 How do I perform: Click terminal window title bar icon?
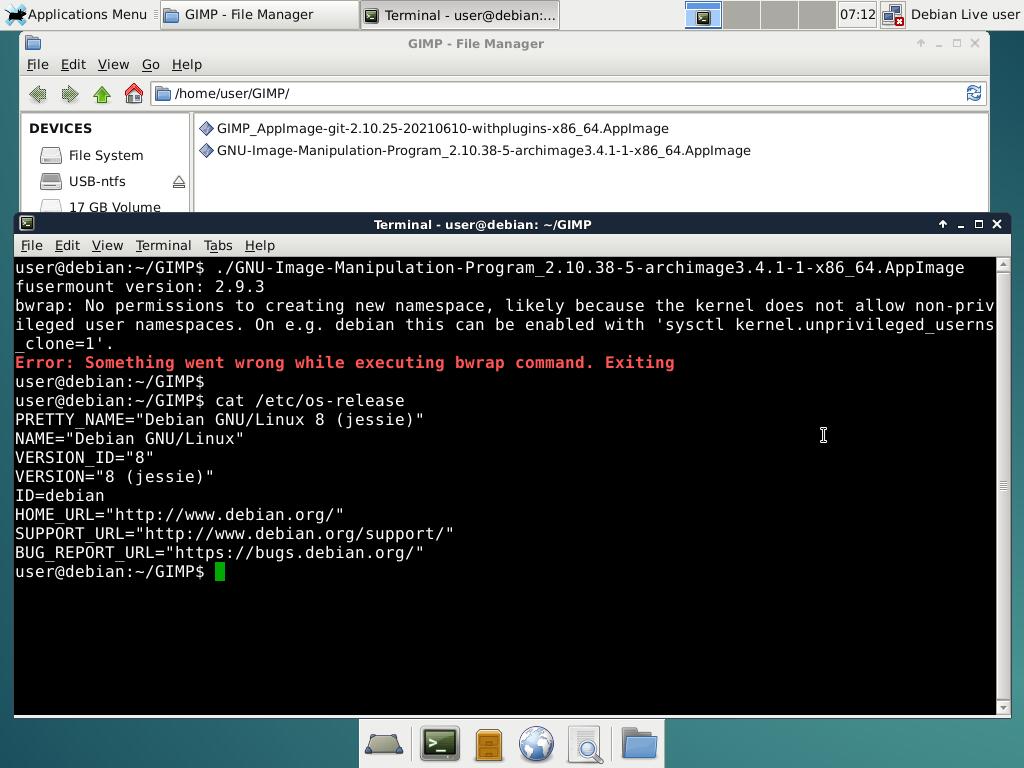point(27,223)
